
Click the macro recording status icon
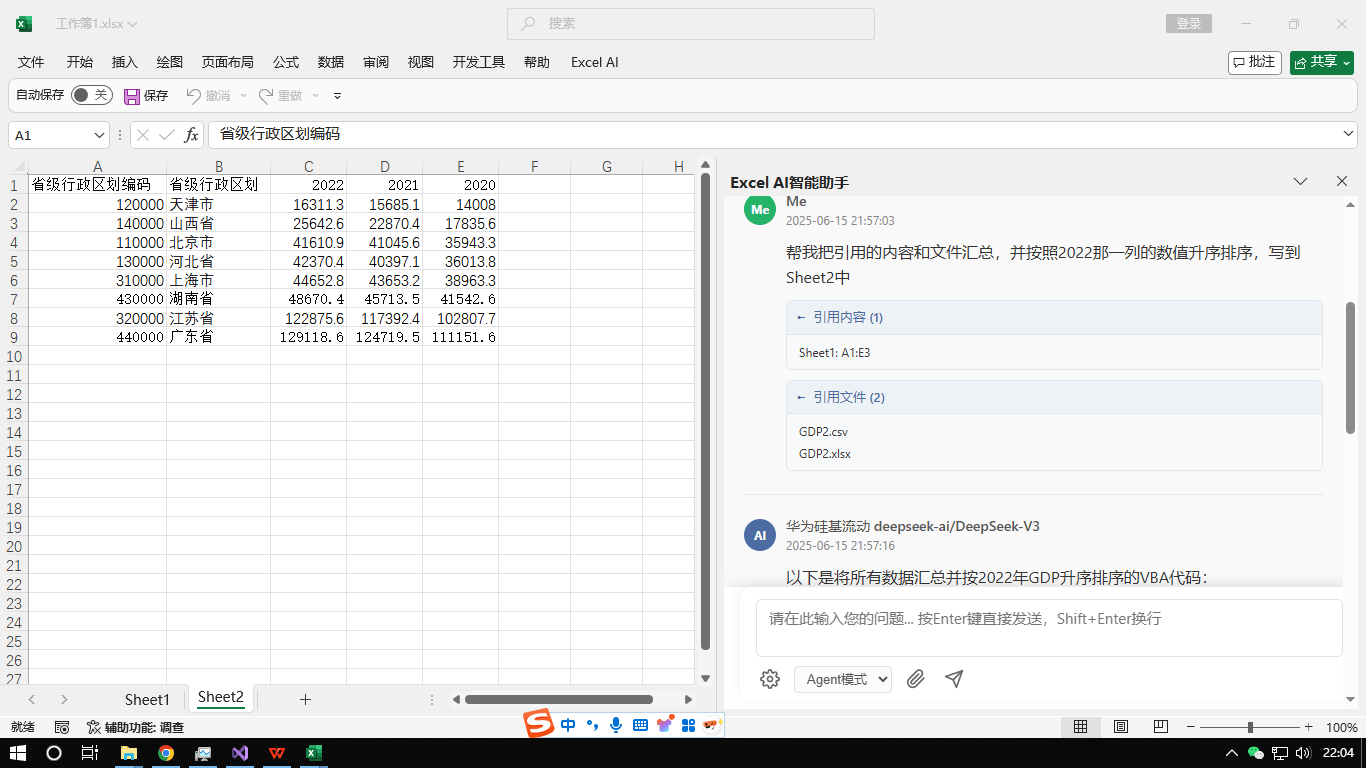click(x=62, y=727)
